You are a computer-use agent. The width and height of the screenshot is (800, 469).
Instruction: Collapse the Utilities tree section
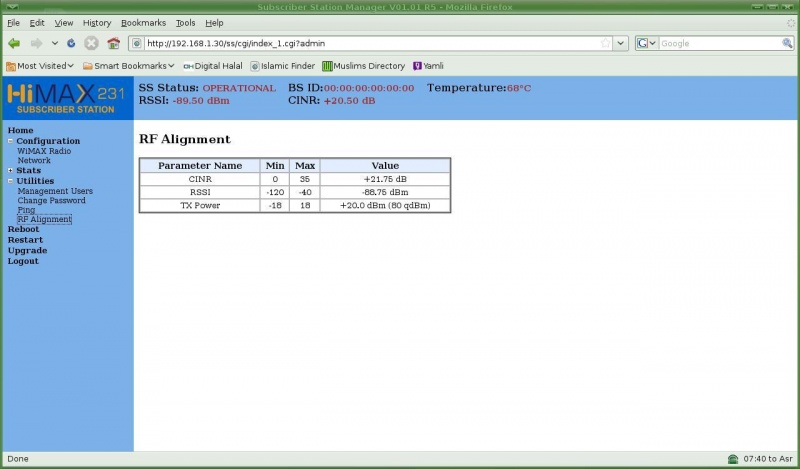(11, 181)
